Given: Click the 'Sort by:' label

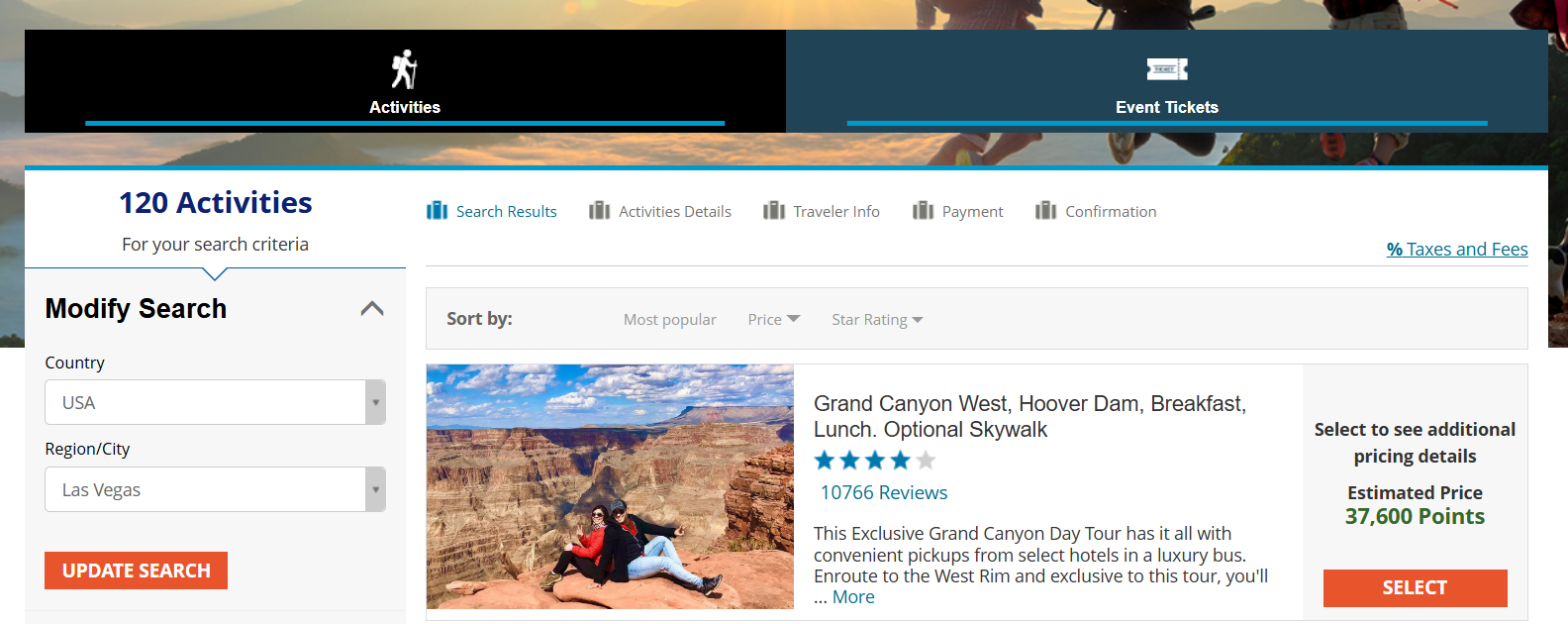Looking at the screenshot, I should pos(479,319).
